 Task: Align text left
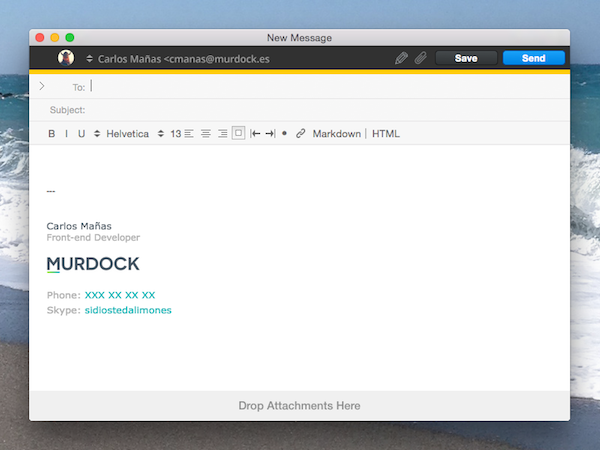tap(189, 134)
